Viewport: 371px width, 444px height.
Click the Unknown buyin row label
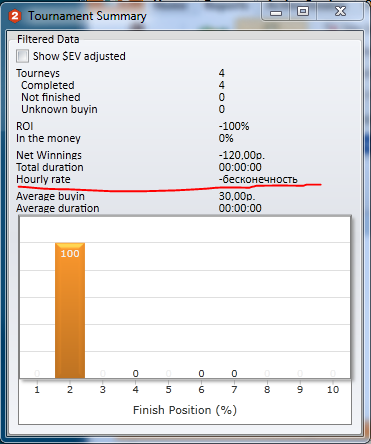tap(59, 109)
